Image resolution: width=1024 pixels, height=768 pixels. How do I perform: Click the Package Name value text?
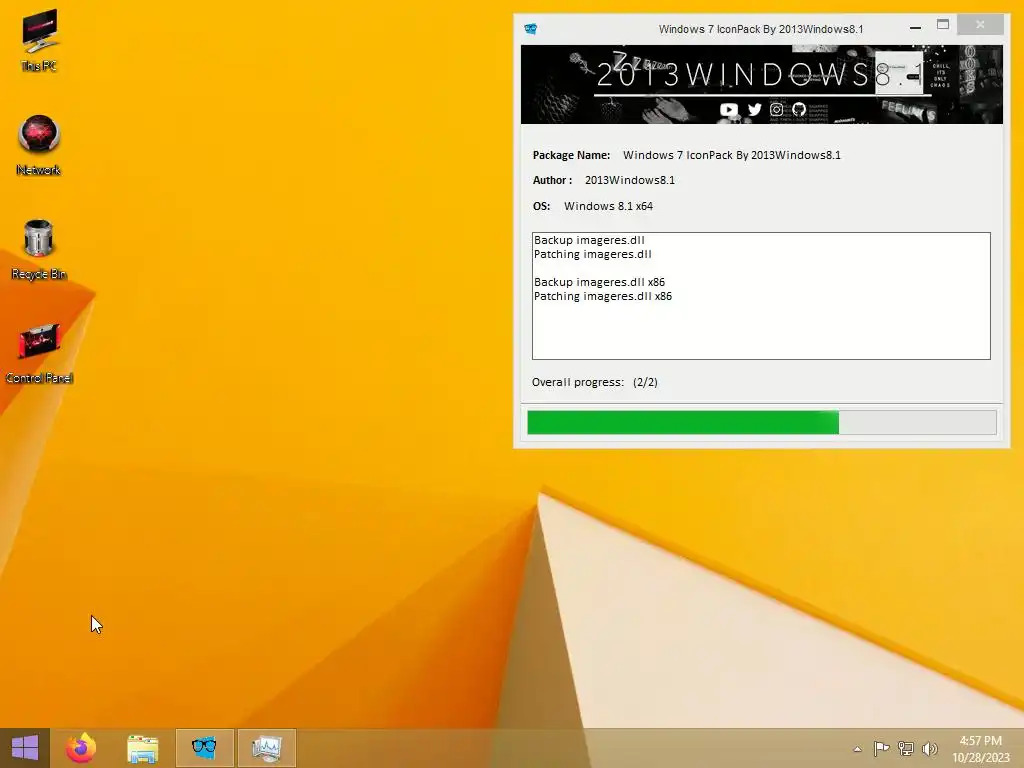tap(731, 155)
